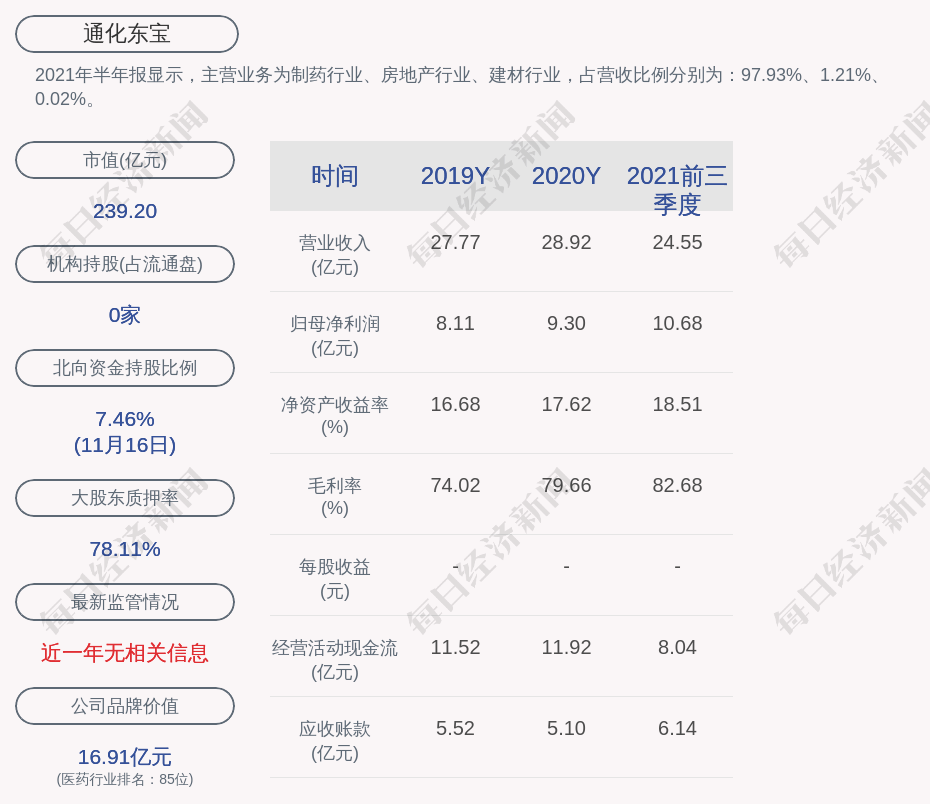Toggle the 毛利率 row display
This screenshot has height=804, width=930.
tap(333, 496)
